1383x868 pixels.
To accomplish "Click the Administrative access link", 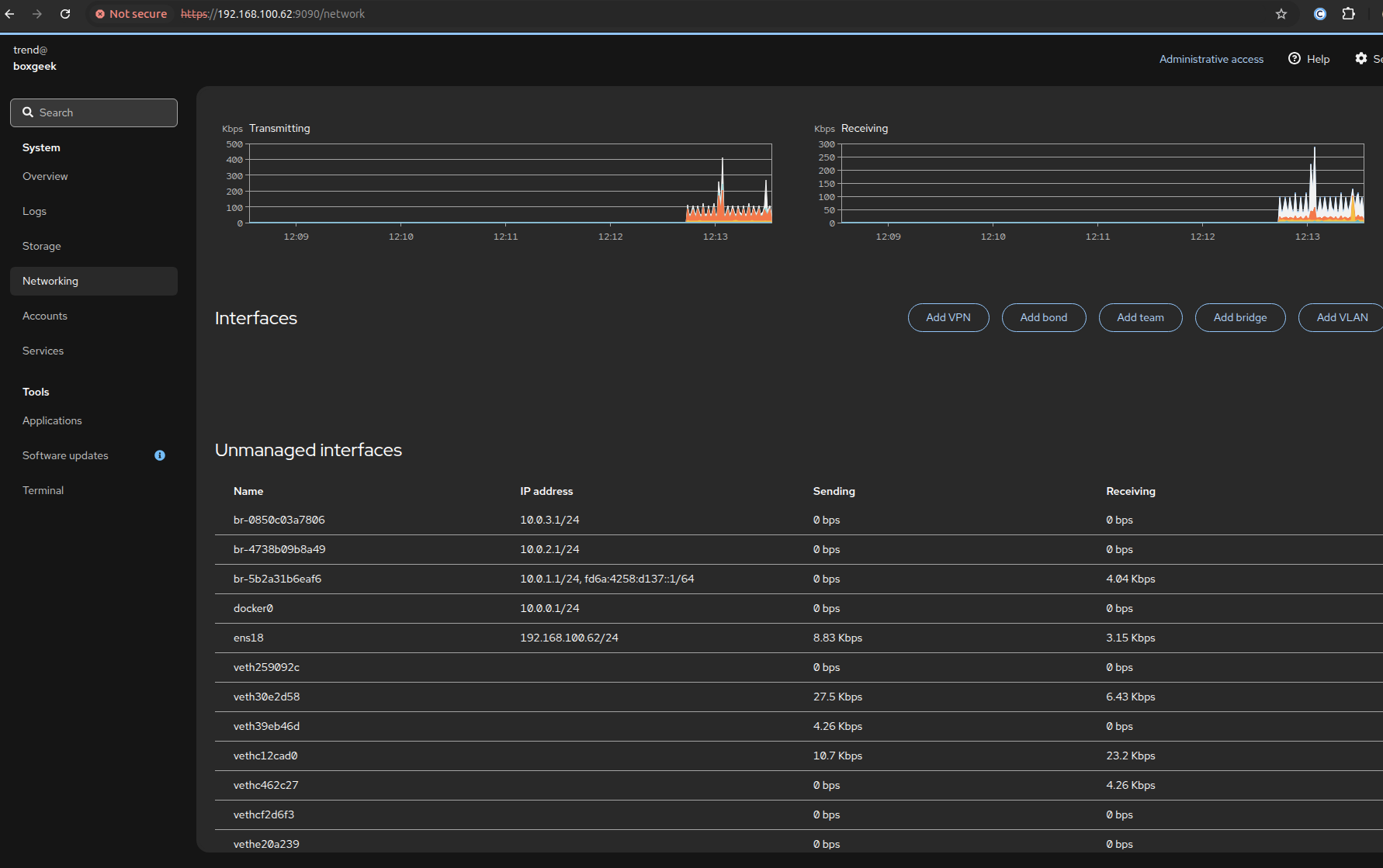I will [x=1211, y=59].
